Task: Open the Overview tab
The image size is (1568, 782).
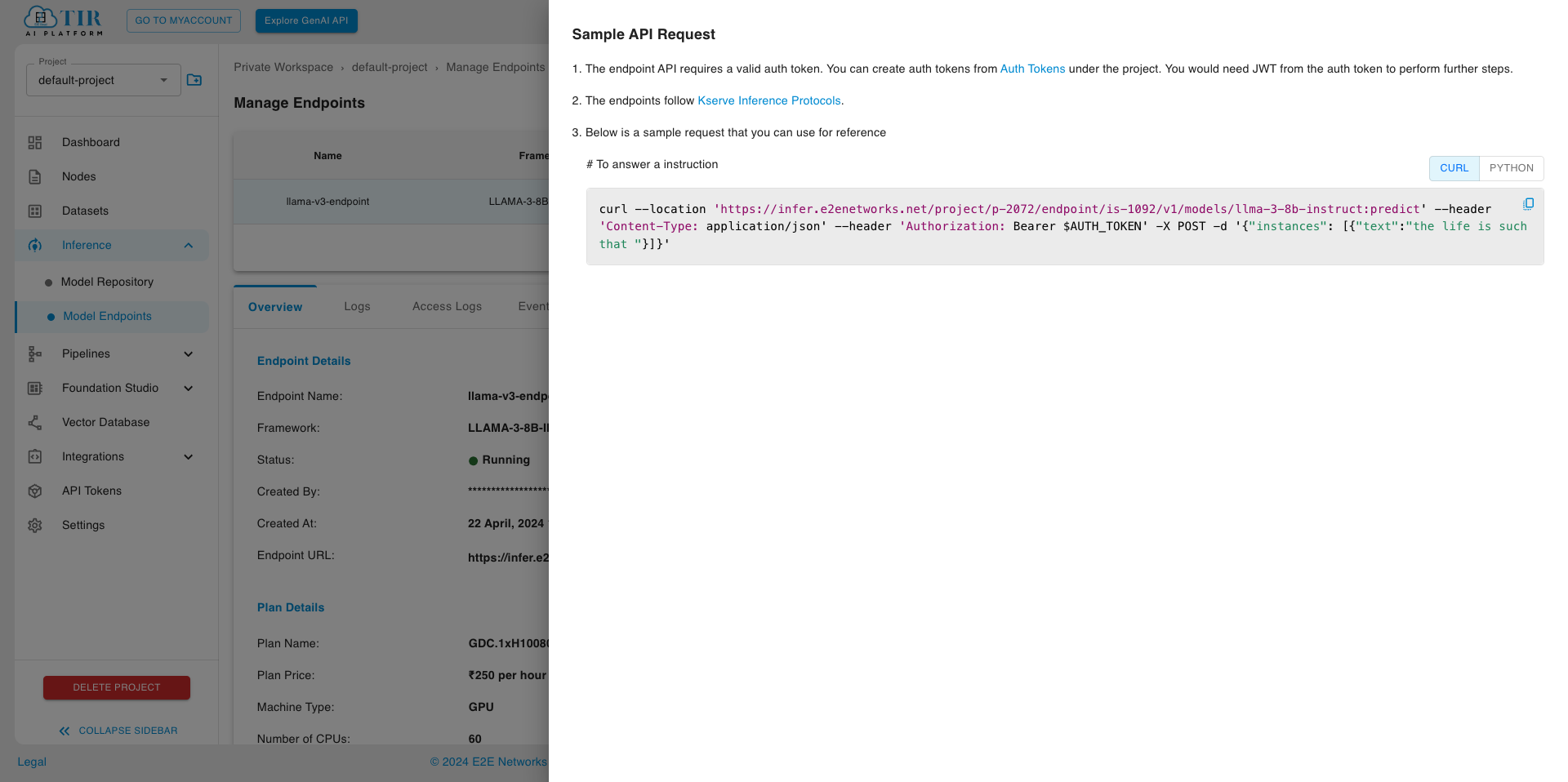Action: click(275, 307)
